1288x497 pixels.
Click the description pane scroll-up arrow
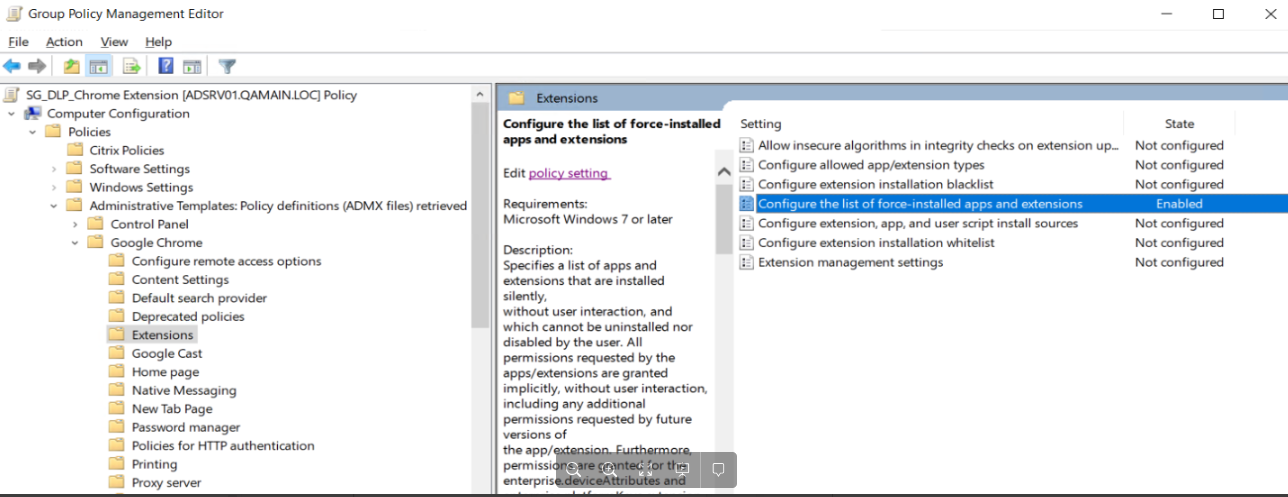(x=724, y=172)
